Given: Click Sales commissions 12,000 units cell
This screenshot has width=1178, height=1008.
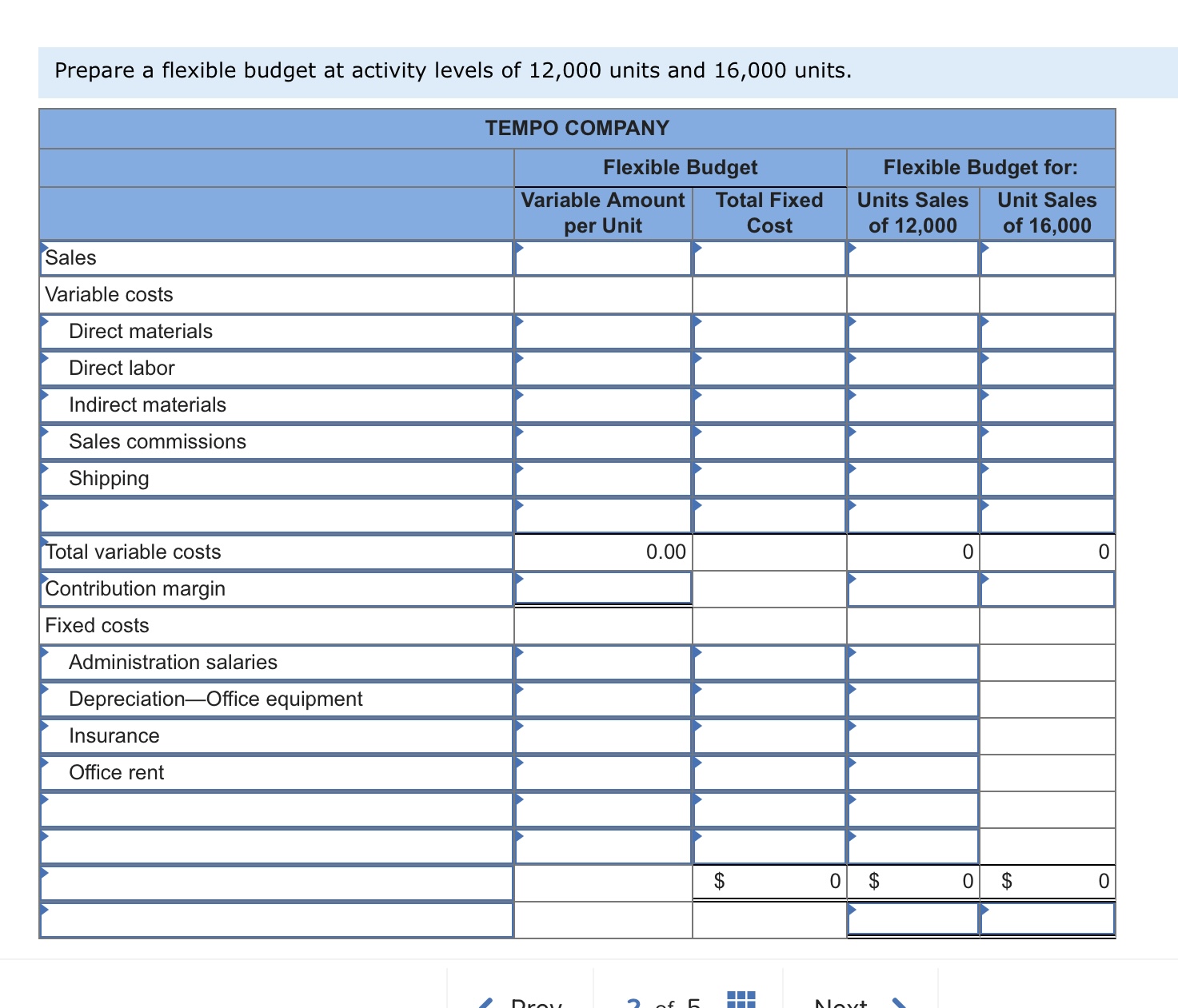Looking at the screenshot, I should pyautogui.click(x=913, y=442).
